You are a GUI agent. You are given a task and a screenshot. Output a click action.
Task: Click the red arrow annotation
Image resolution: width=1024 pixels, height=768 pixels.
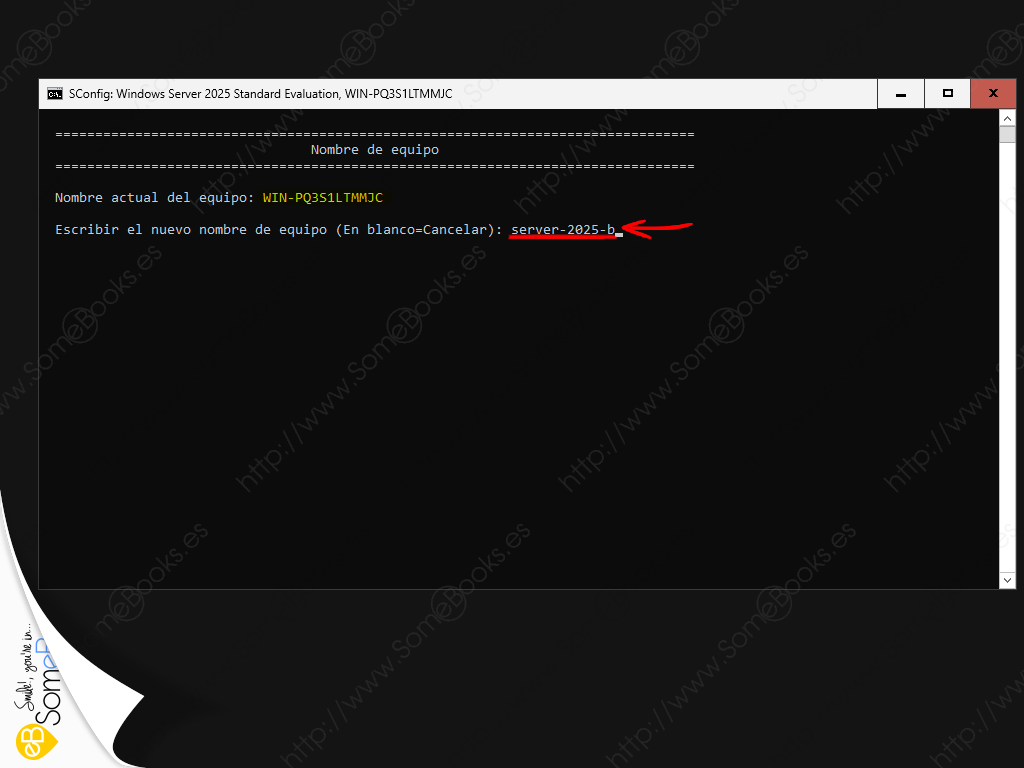tap(658, 230)
